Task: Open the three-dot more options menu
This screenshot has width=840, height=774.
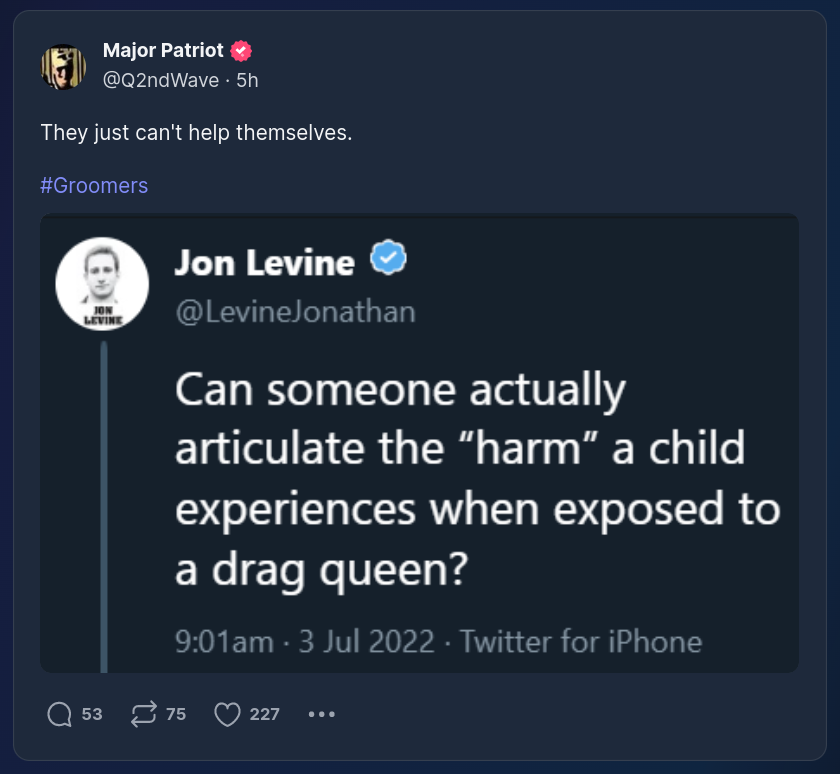Action: (x=322, y=714)
